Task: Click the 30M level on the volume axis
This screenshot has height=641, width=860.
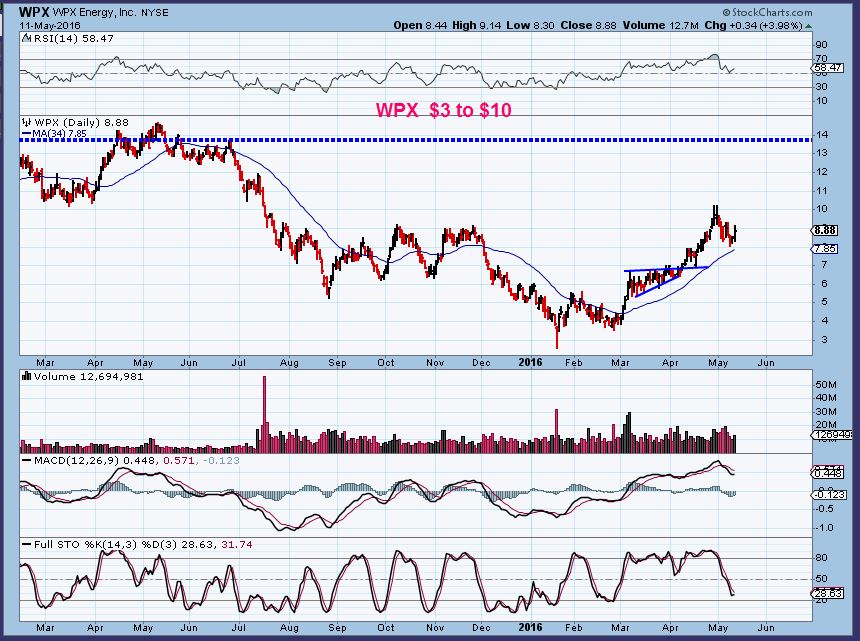Action: coord(826,412)
